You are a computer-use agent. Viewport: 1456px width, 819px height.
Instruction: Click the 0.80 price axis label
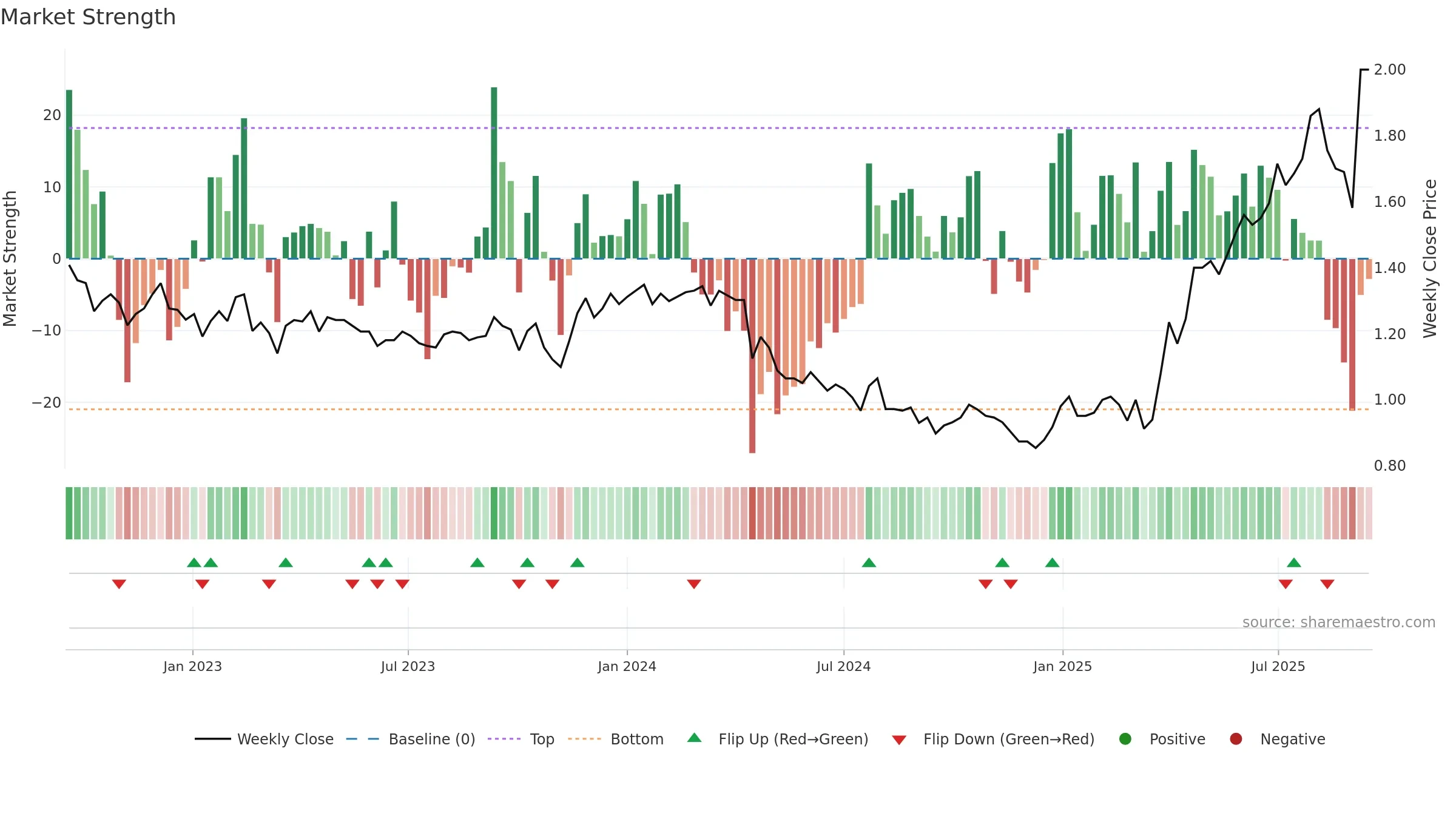pos(1390,466)
